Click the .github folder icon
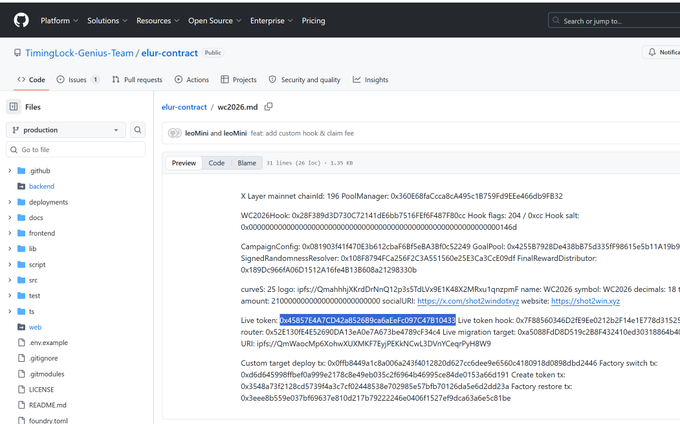Image resolution: width=680 pixels, height=424 pixels. coord(21,171)
